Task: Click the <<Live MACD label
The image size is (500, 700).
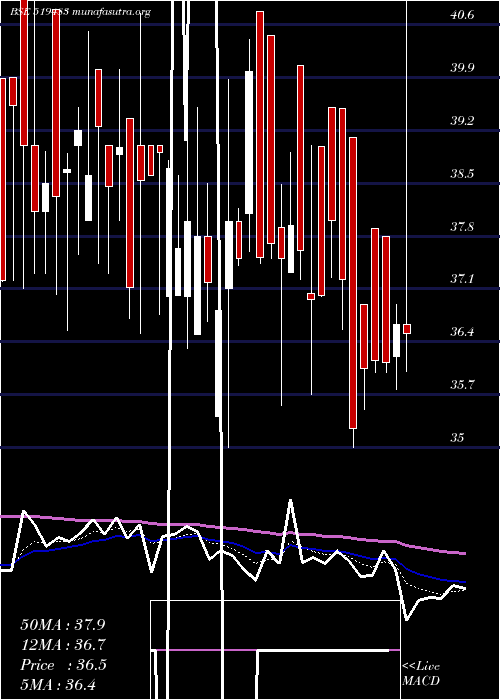Action: 421,674
